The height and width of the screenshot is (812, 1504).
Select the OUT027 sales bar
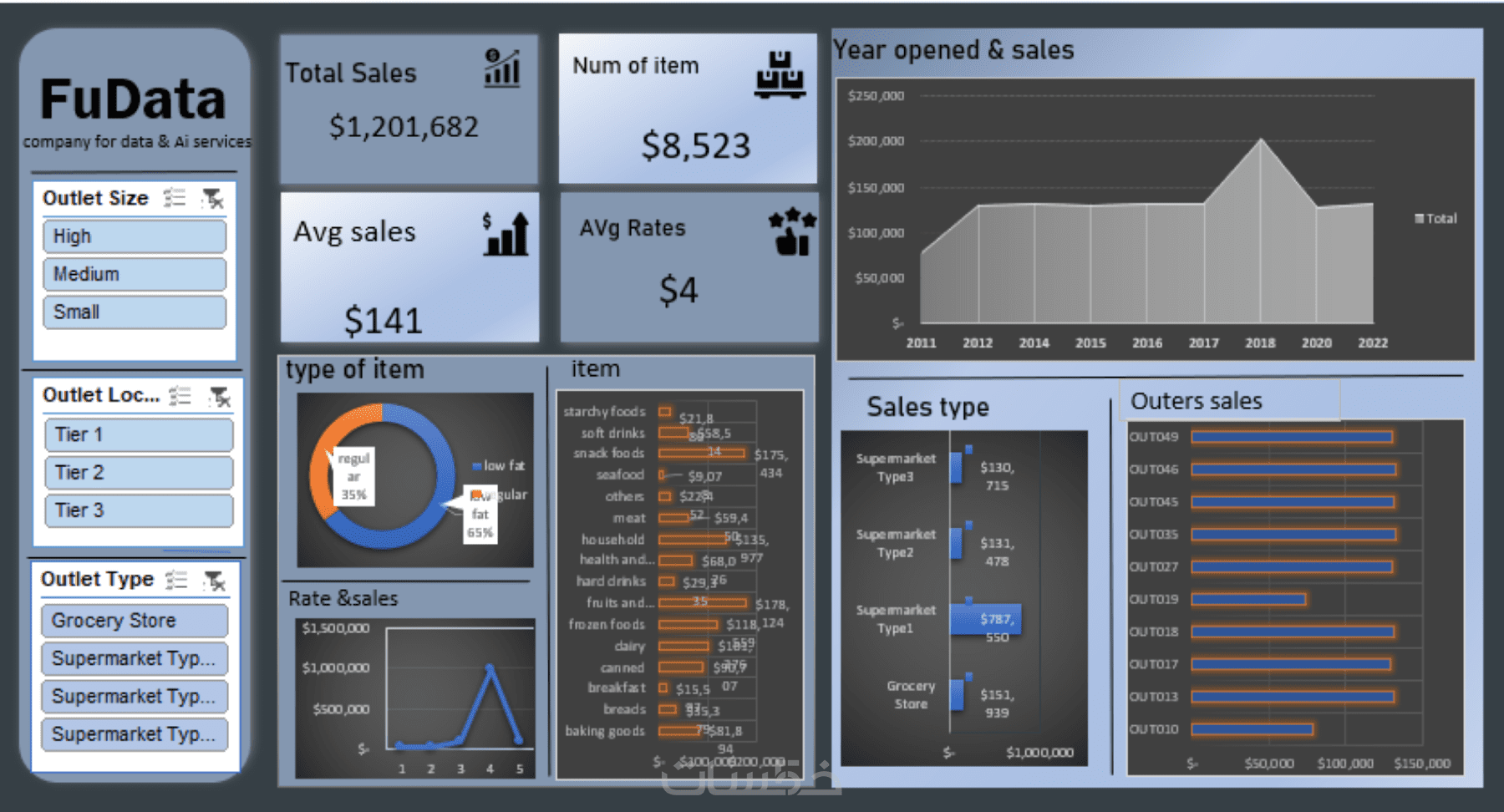point(1292,567)
